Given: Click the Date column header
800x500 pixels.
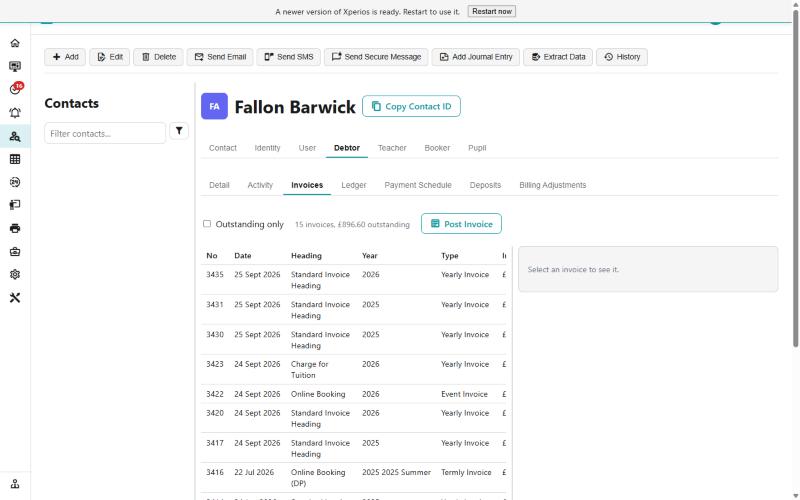Looking at the screenshot, I should click(x=243, y=256).
